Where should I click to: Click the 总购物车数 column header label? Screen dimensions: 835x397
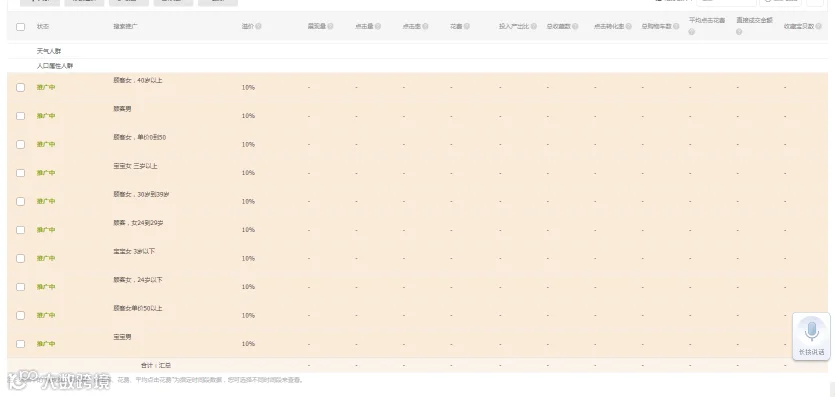657,26
